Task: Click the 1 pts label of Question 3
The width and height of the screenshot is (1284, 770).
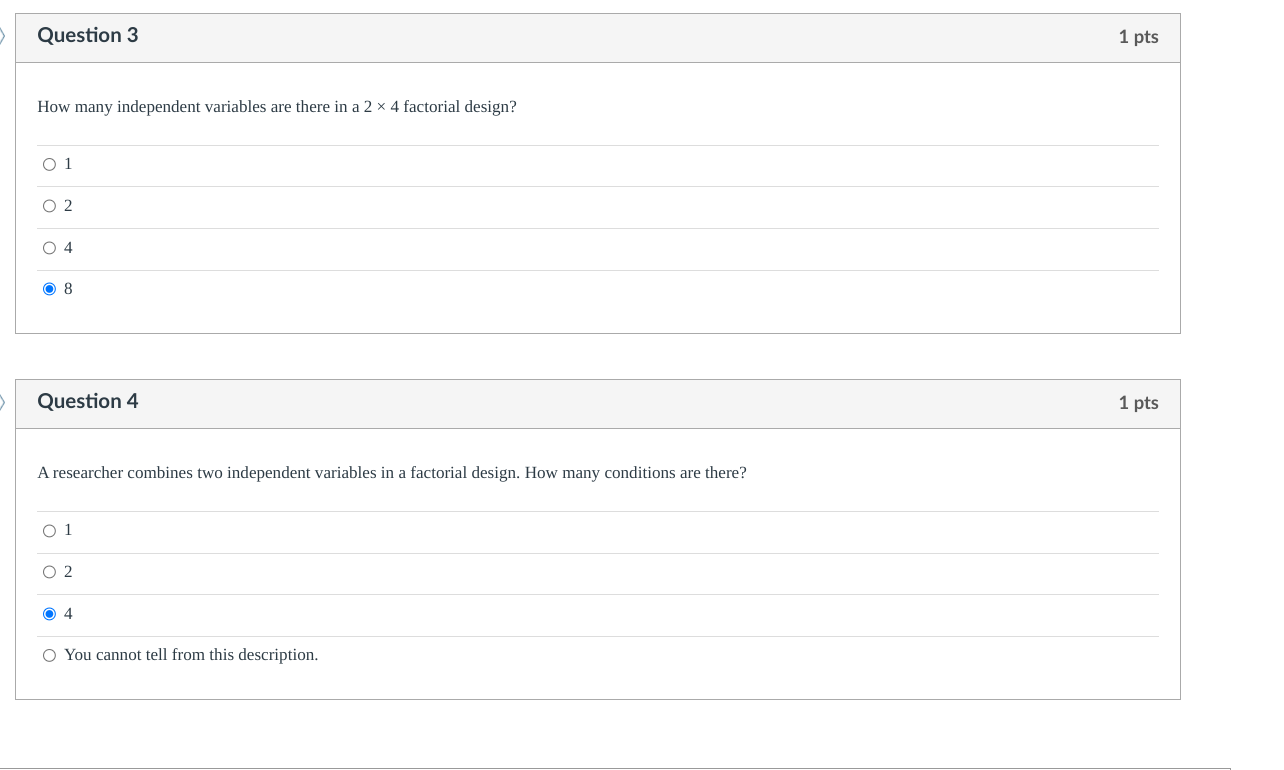Action: (1138, 37)
